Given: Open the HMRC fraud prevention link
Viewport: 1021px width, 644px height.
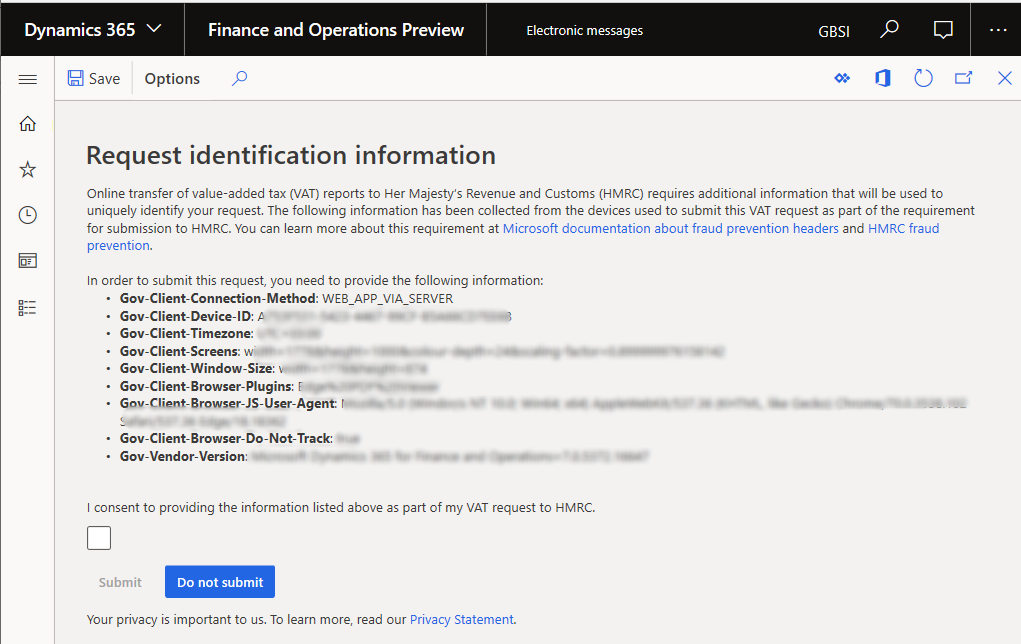Looking at the screenshot, I should point(903,229).
